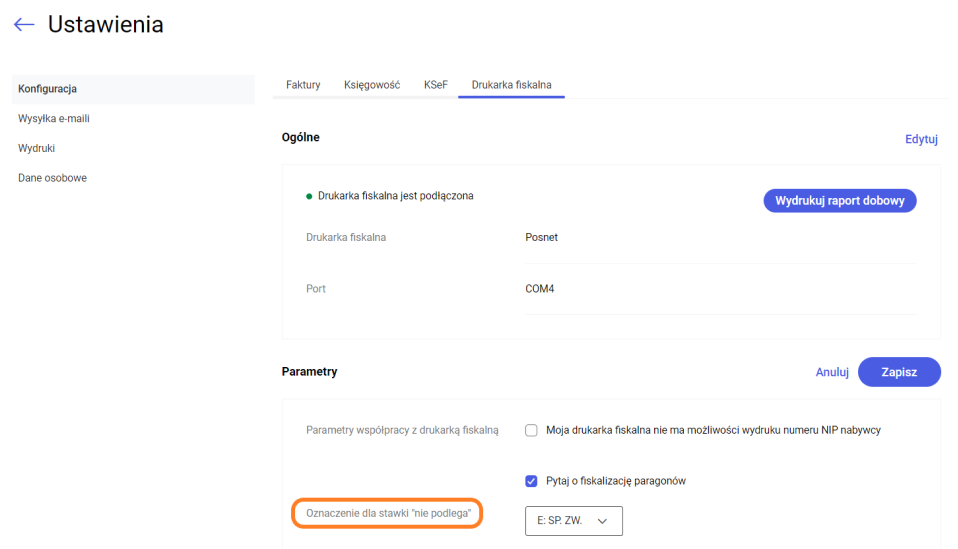
Task: Open Wysyłka e-maili settings section
Action: pyautogui.click(x=54, y=119)
